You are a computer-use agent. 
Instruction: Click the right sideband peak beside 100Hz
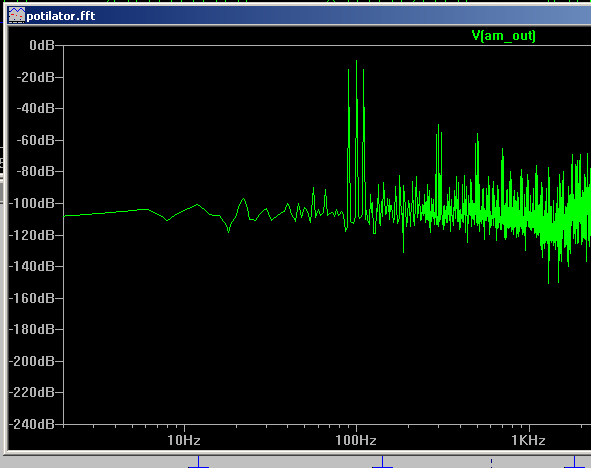point(363,70)
